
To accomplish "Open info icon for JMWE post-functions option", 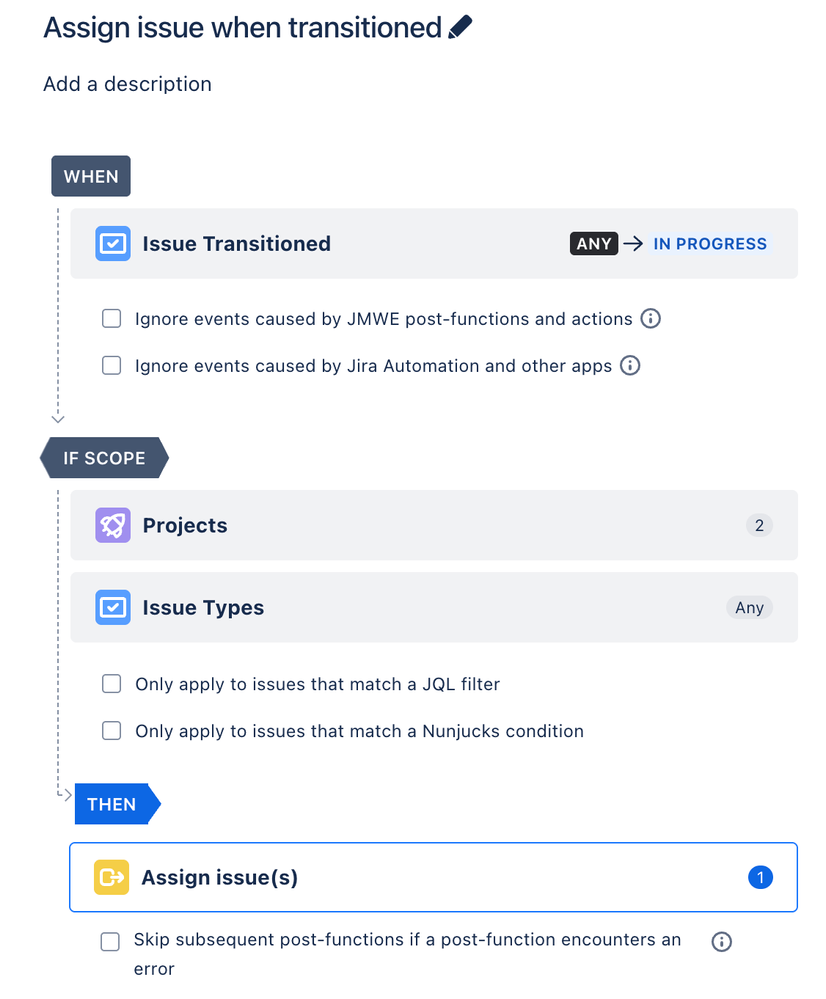I will 650,318.
